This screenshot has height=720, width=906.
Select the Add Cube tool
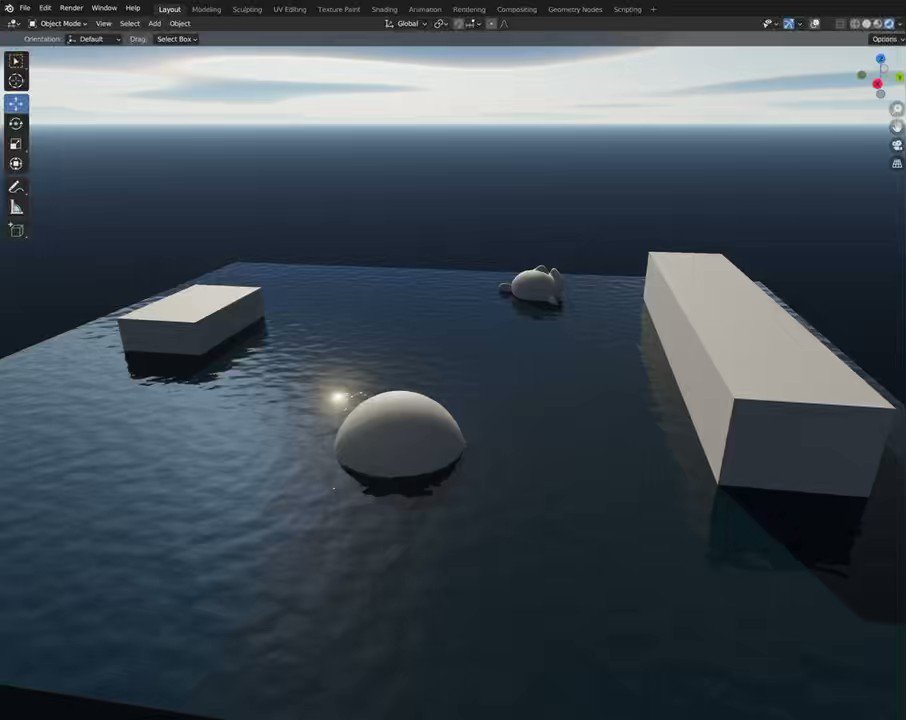point(16,230)
